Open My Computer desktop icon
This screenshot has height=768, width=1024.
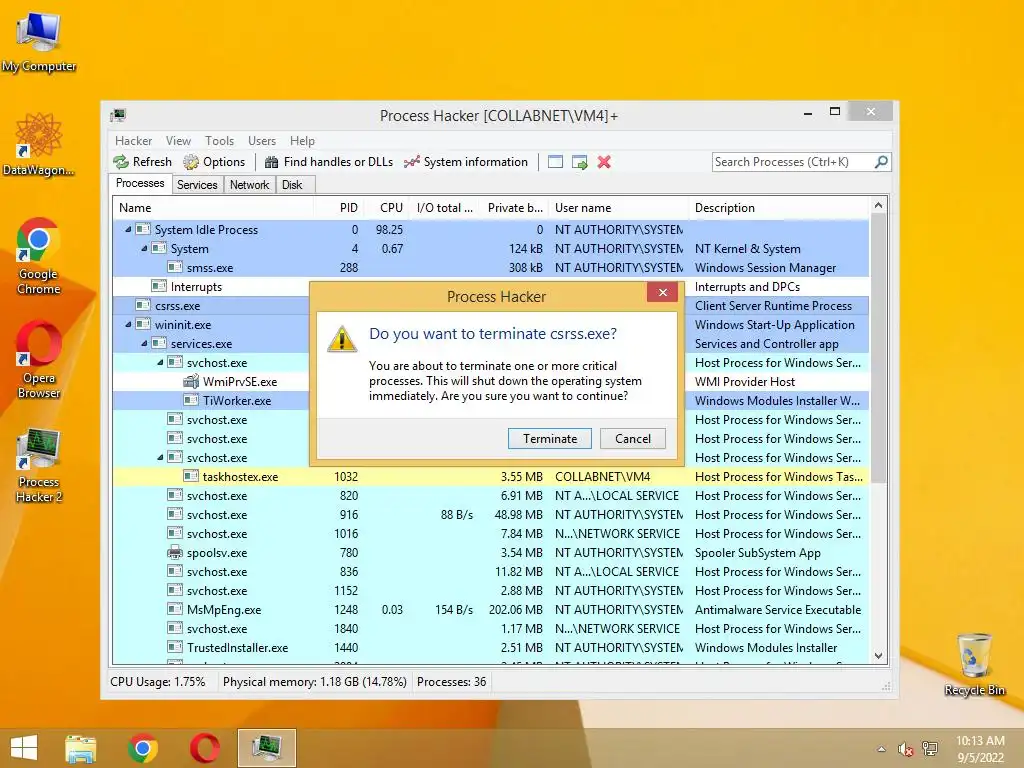(39, 41)
